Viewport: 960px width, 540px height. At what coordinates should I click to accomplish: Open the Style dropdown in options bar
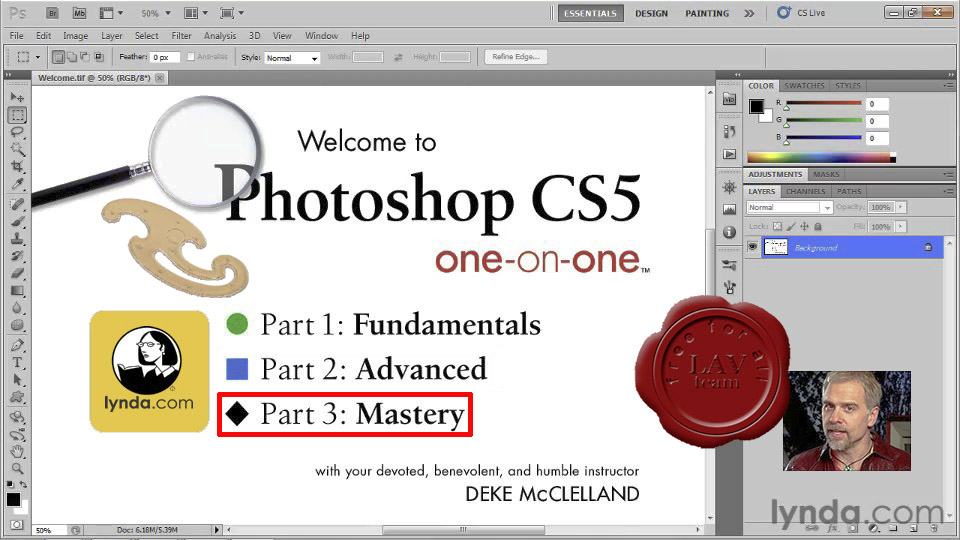(x=292, y=58)
